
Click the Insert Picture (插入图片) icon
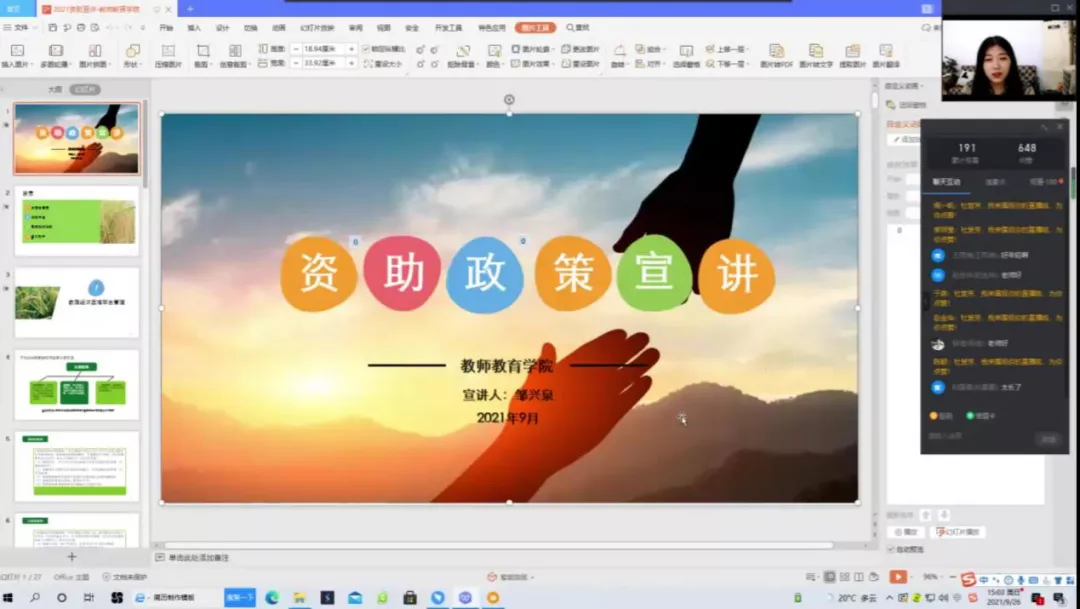coord(16,51)
